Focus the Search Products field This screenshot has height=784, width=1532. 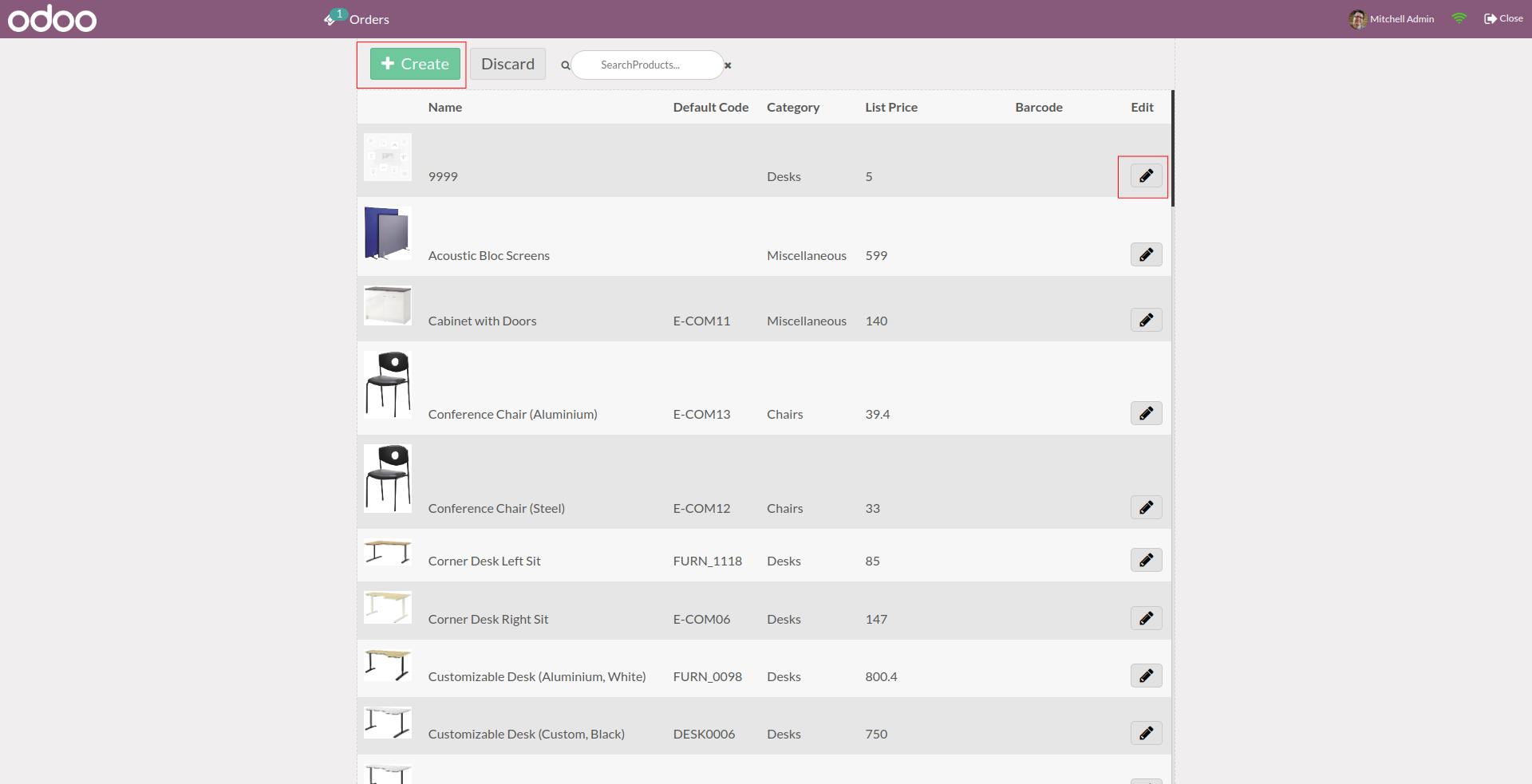click(647, 65)
